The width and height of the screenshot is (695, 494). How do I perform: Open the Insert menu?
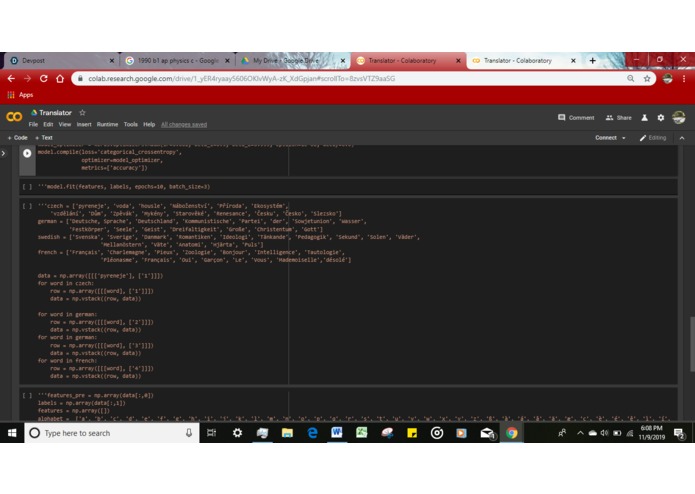[x=84, y=124]
